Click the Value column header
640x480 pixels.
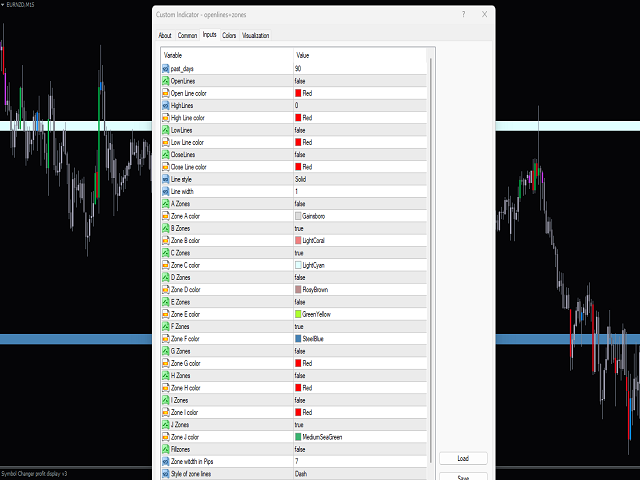click(360, 55)
